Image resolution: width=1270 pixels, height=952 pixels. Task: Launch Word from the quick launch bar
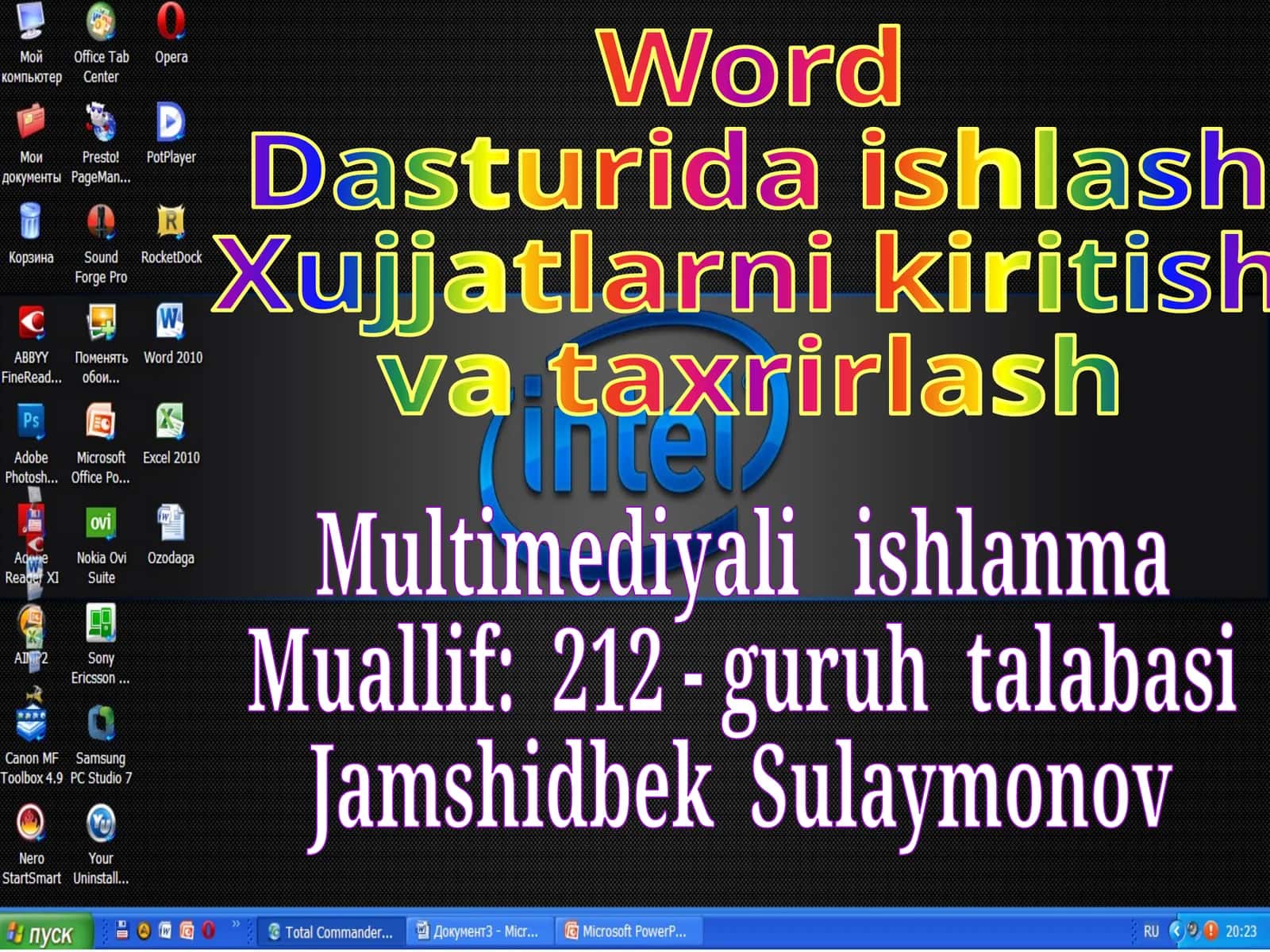[x=165, y=931]
